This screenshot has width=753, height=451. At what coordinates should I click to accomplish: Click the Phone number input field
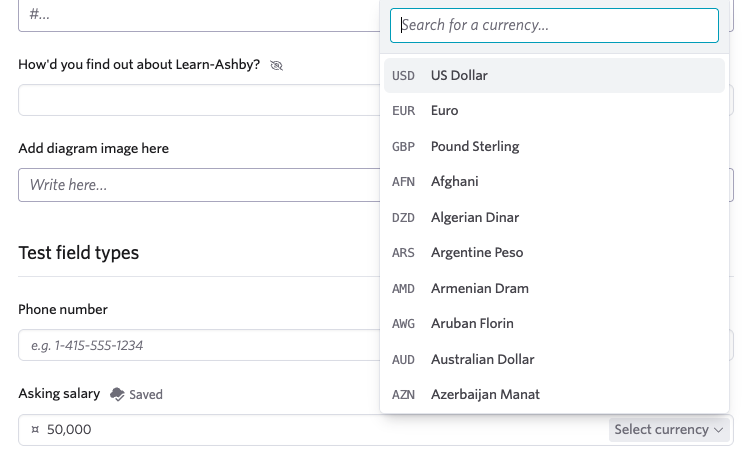point(199,345)
